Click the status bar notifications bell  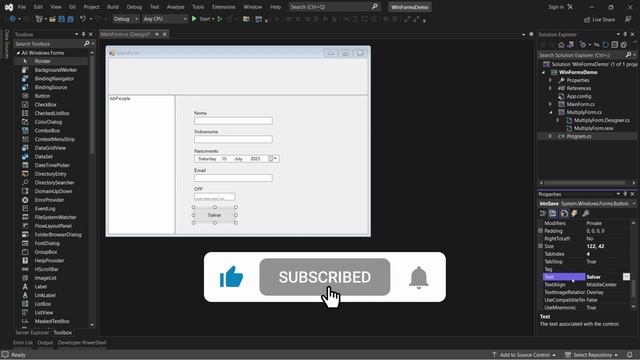630,355
